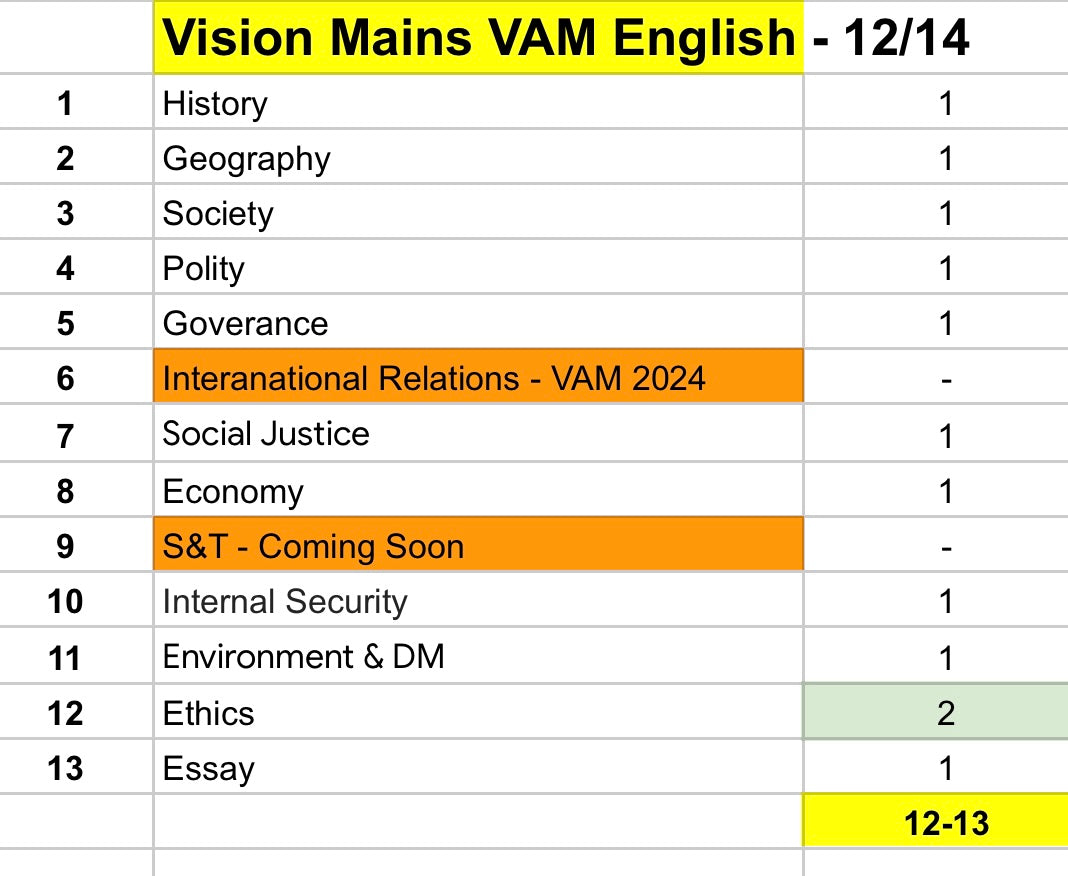This screenshot has height=876, width=1068.
Task: Click the Vision Mains VAM English title cell
Action: 478,38
